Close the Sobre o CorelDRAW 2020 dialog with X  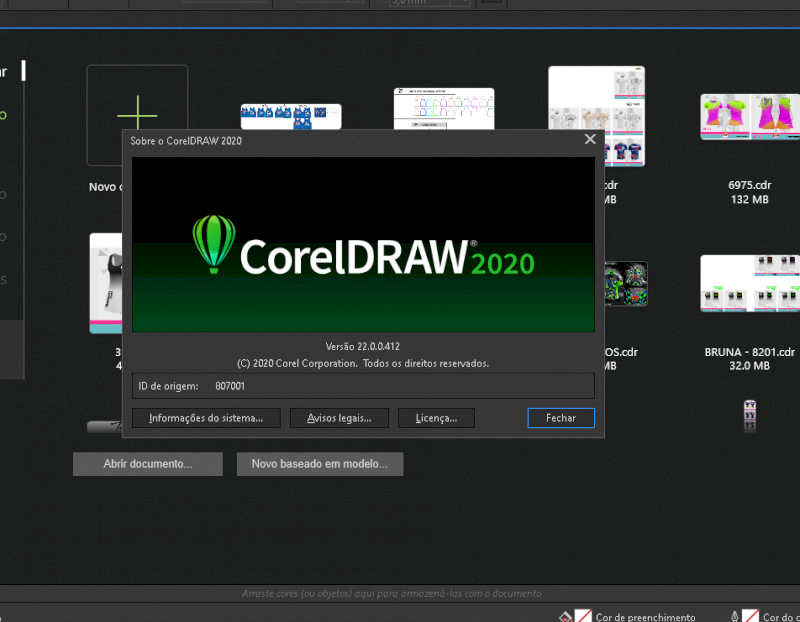[x=590, y=141]
